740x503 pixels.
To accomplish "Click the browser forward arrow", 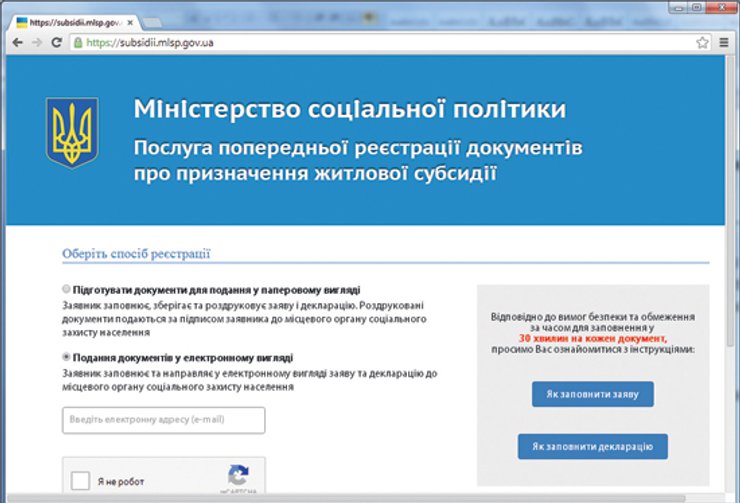I will 35,42.
